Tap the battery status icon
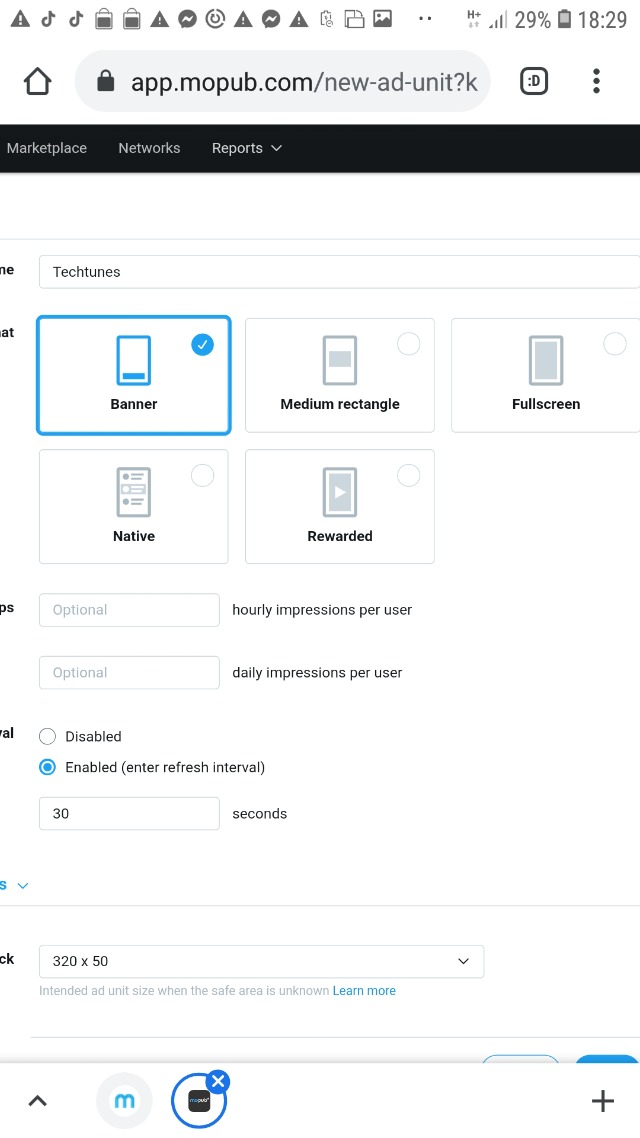Screen dimensions: 640x1138 click(x=565, y=20)
